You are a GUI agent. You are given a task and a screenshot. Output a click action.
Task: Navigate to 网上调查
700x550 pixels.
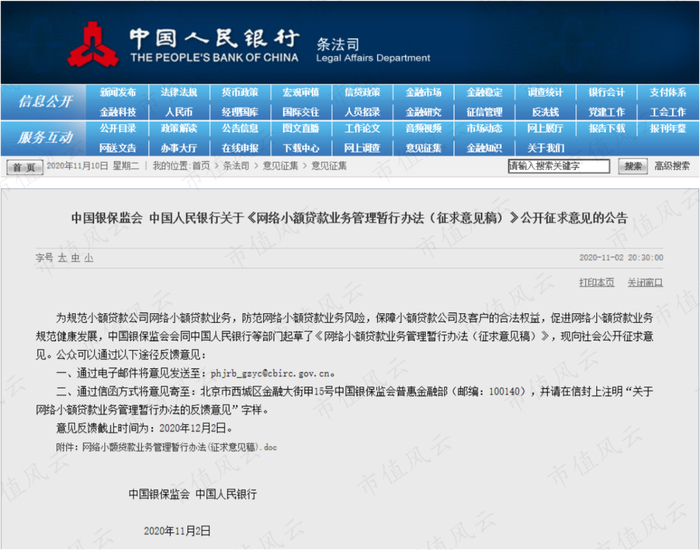pos(362,148)
